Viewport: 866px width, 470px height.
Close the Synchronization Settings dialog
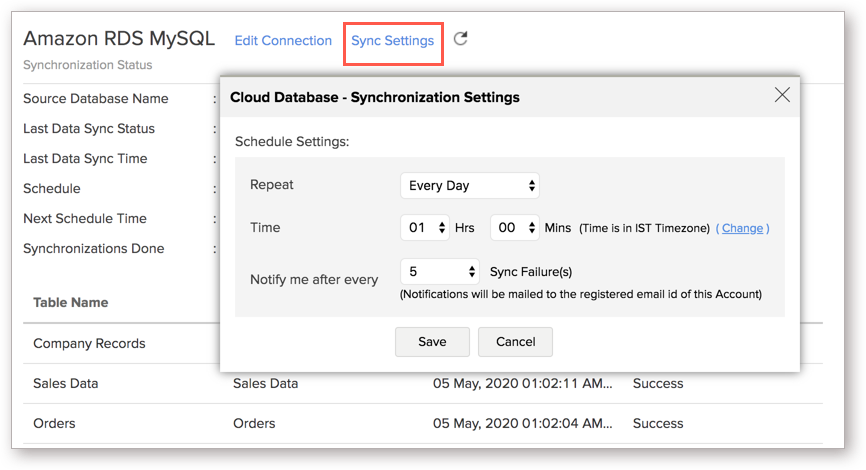tap(782, 95)
